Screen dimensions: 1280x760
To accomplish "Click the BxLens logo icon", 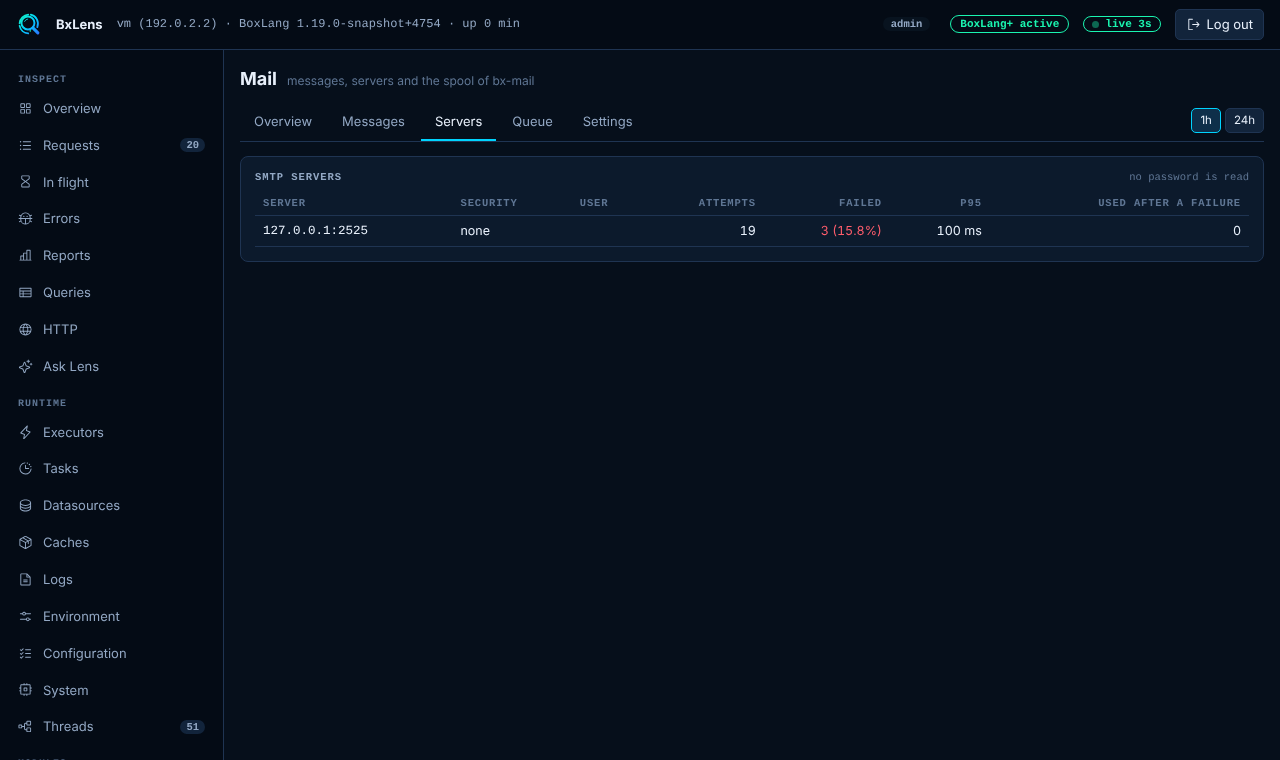I will pos(29,24).
